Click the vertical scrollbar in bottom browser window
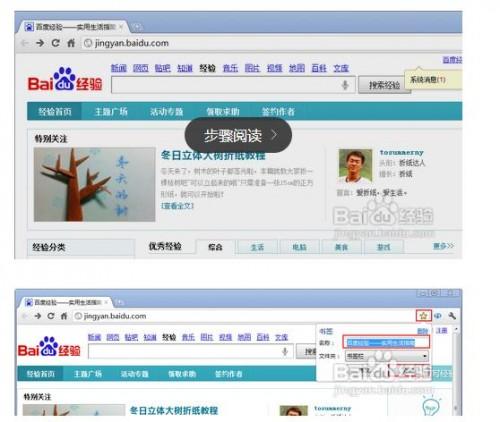This screenshot has width=500, height=422. [456, 370]
